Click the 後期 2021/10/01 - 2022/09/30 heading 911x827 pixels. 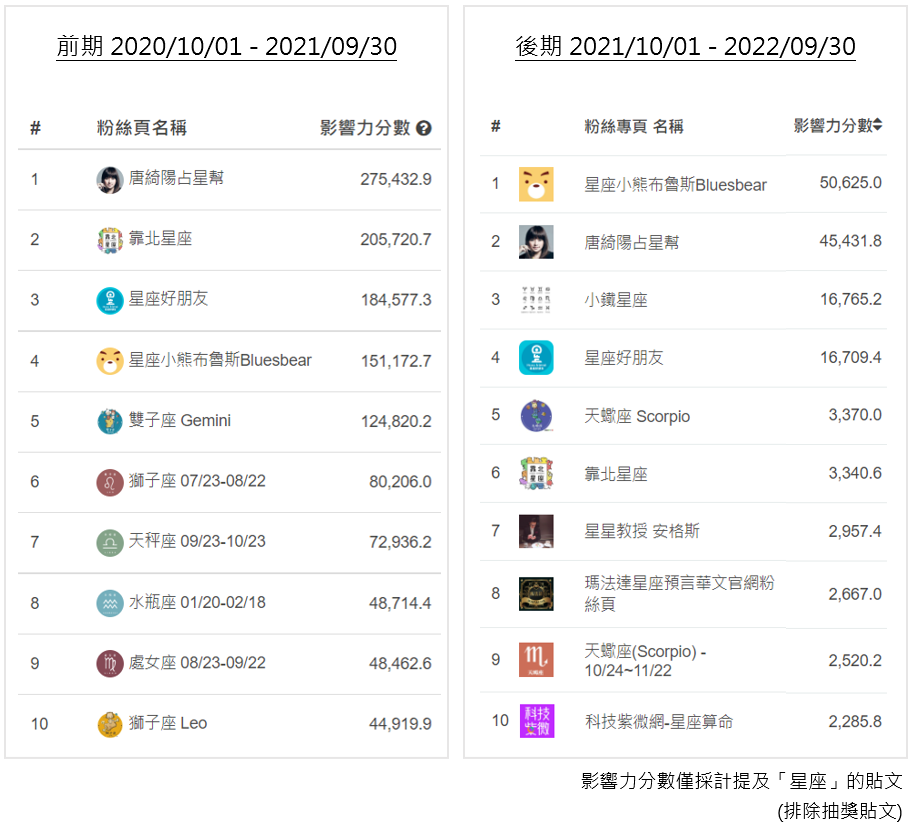coord(686,46)
